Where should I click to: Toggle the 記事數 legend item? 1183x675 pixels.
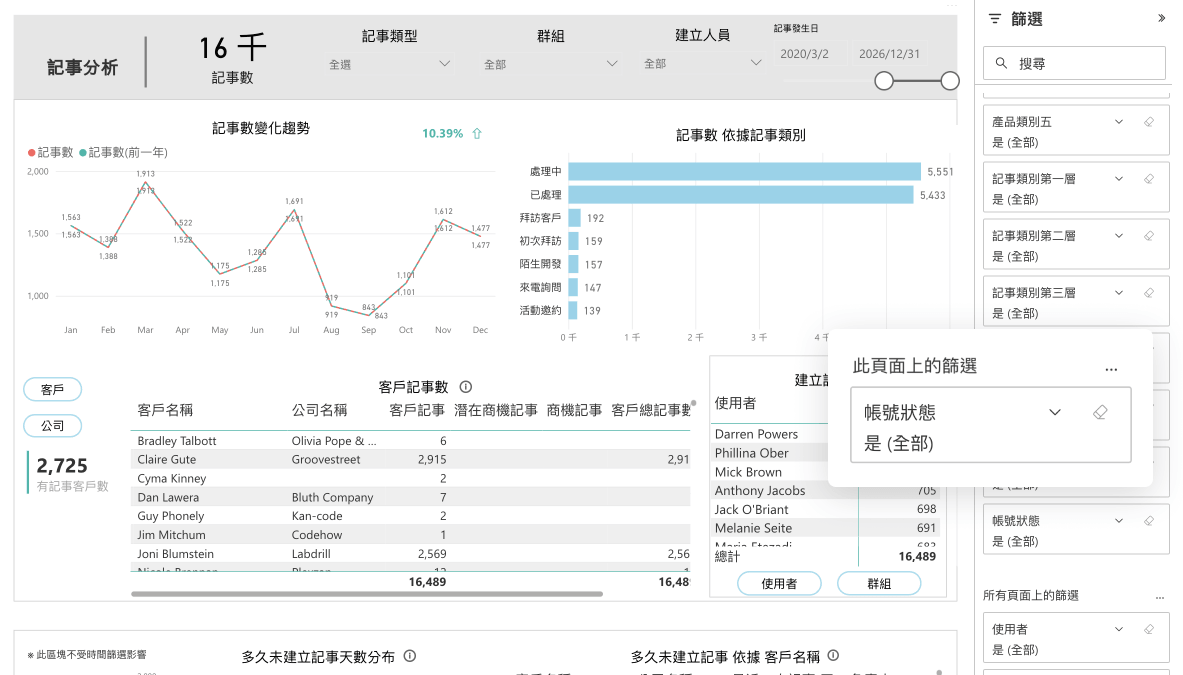[51, 152]
